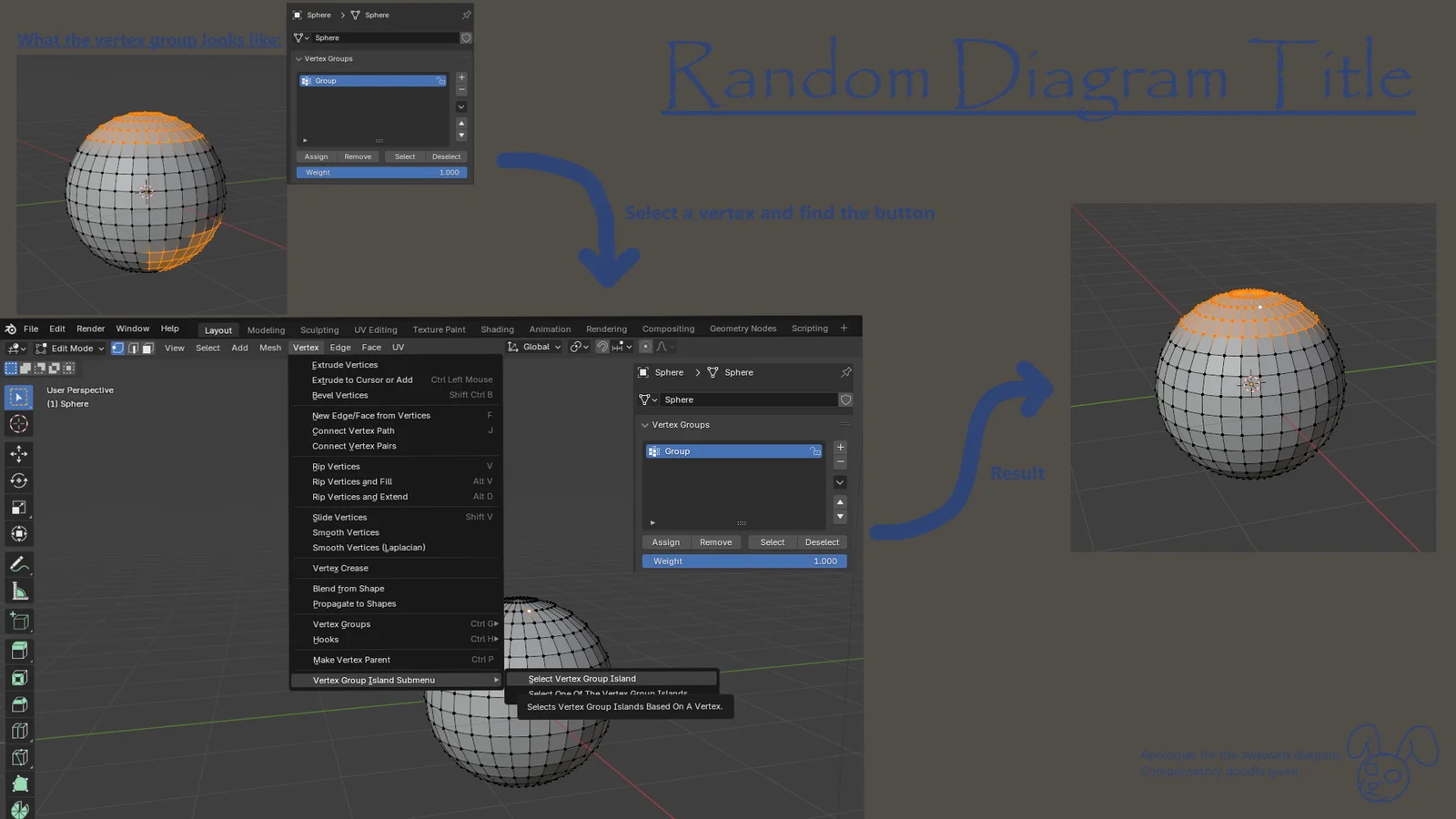Switch to edge select mode
Screen dimensions: 1456x819
click(x=133, y=348)
